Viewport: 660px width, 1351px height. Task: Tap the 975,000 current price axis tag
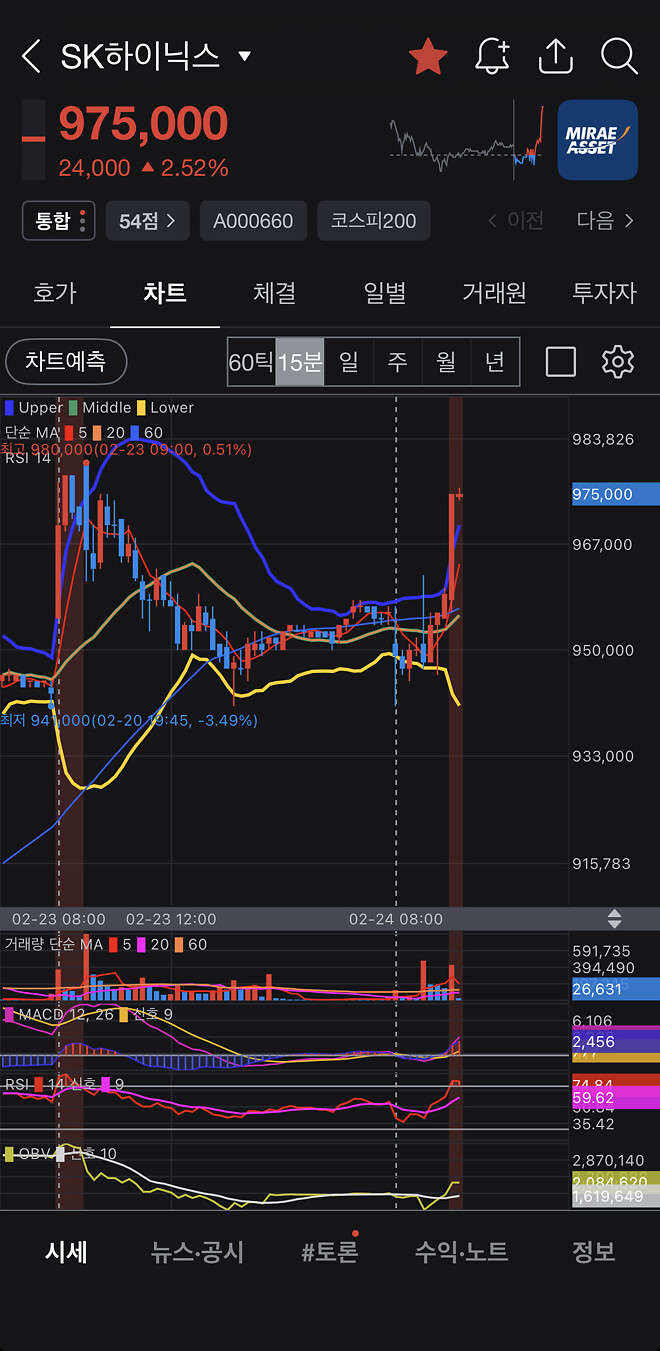(615, 494)
